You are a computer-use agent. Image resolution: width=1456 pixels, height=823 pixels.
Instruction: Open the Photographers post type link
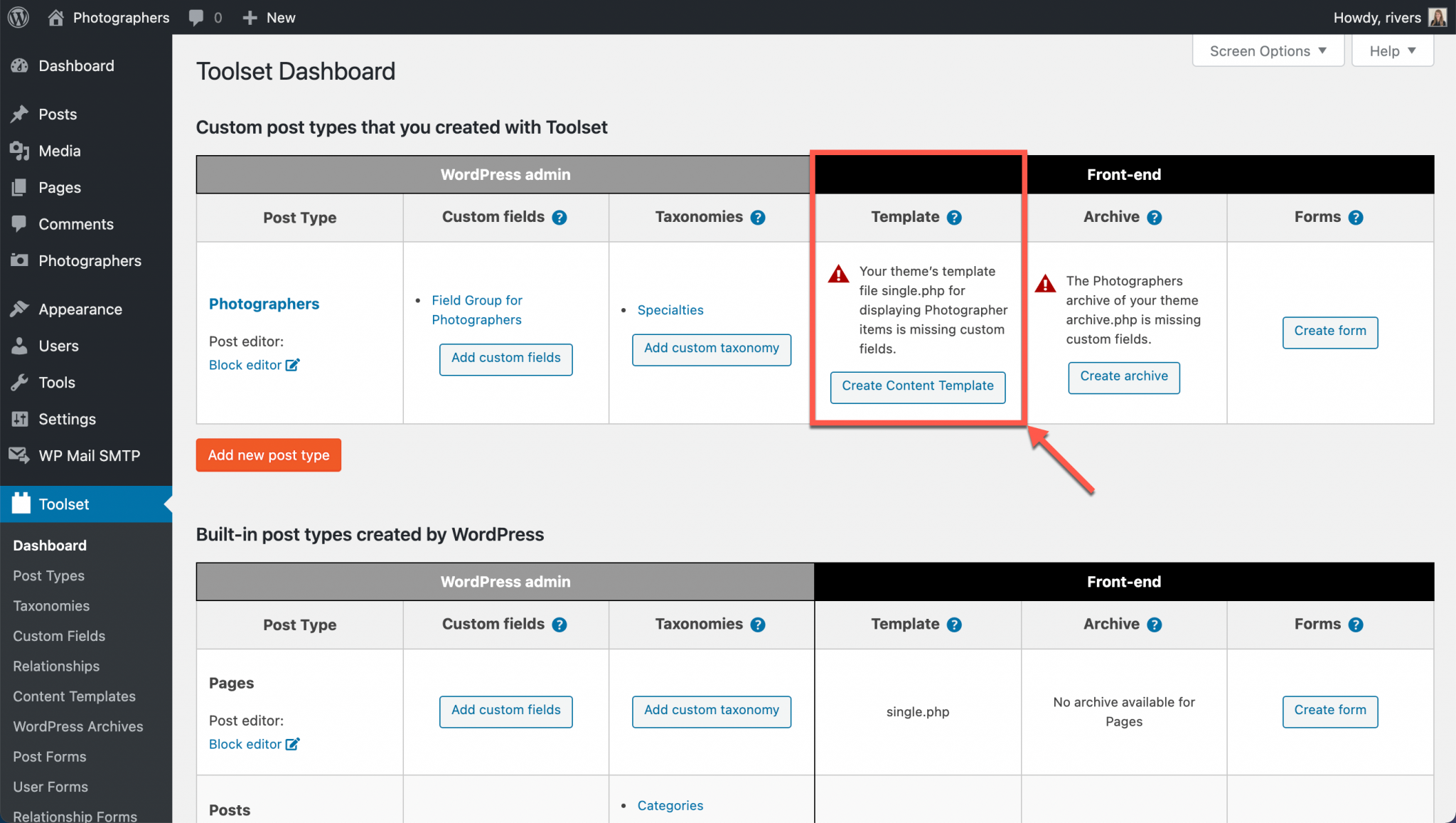click(x=264, y=304)
